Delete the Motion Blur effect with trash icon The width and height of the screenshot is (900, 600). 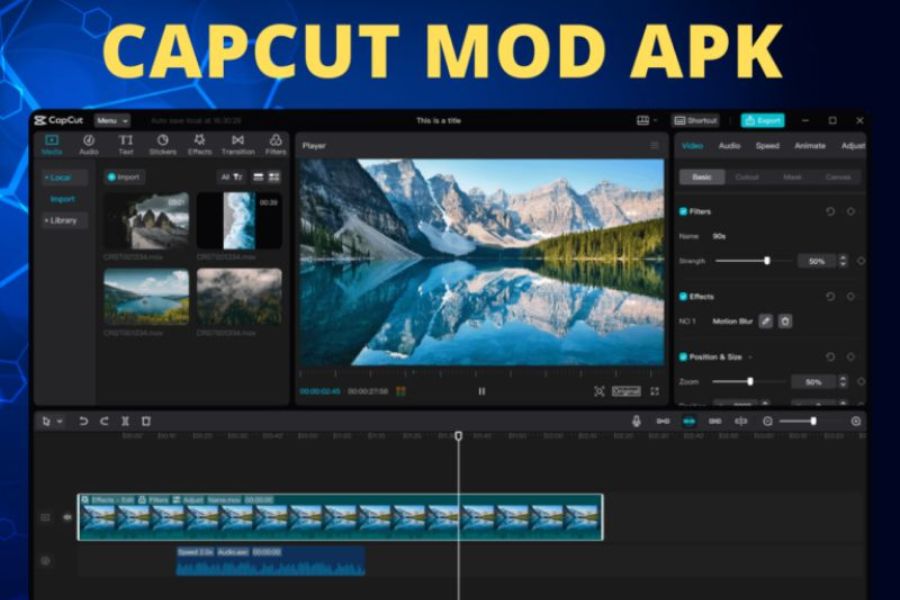[785, 321]
